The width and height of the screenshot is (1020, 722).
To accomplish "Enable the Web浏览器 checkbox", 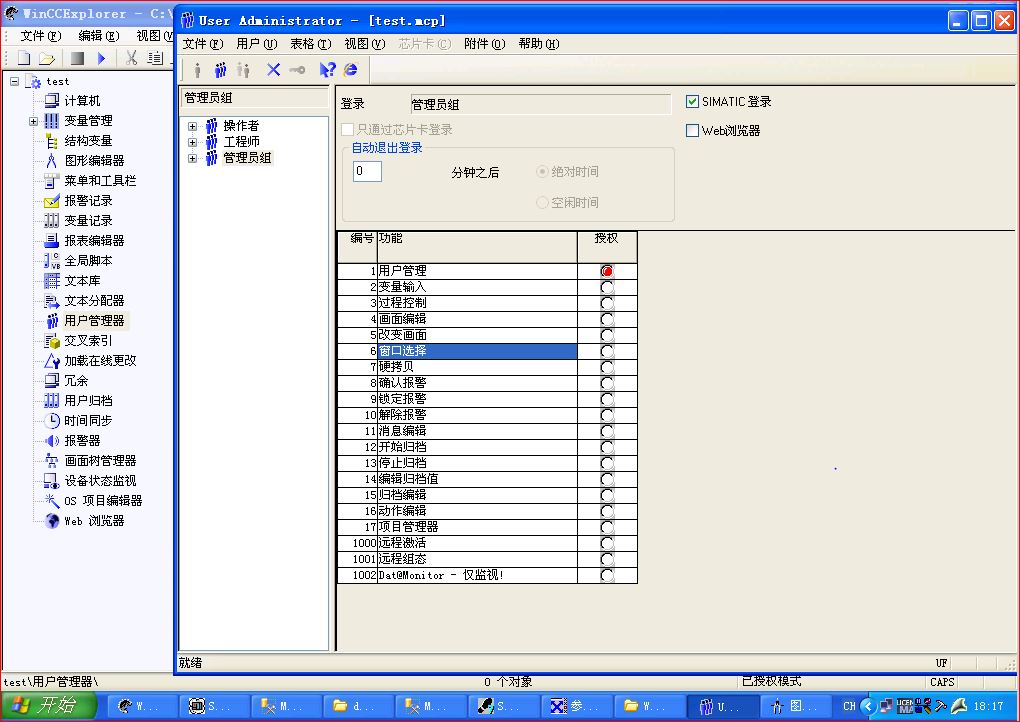I will [692, 131].
